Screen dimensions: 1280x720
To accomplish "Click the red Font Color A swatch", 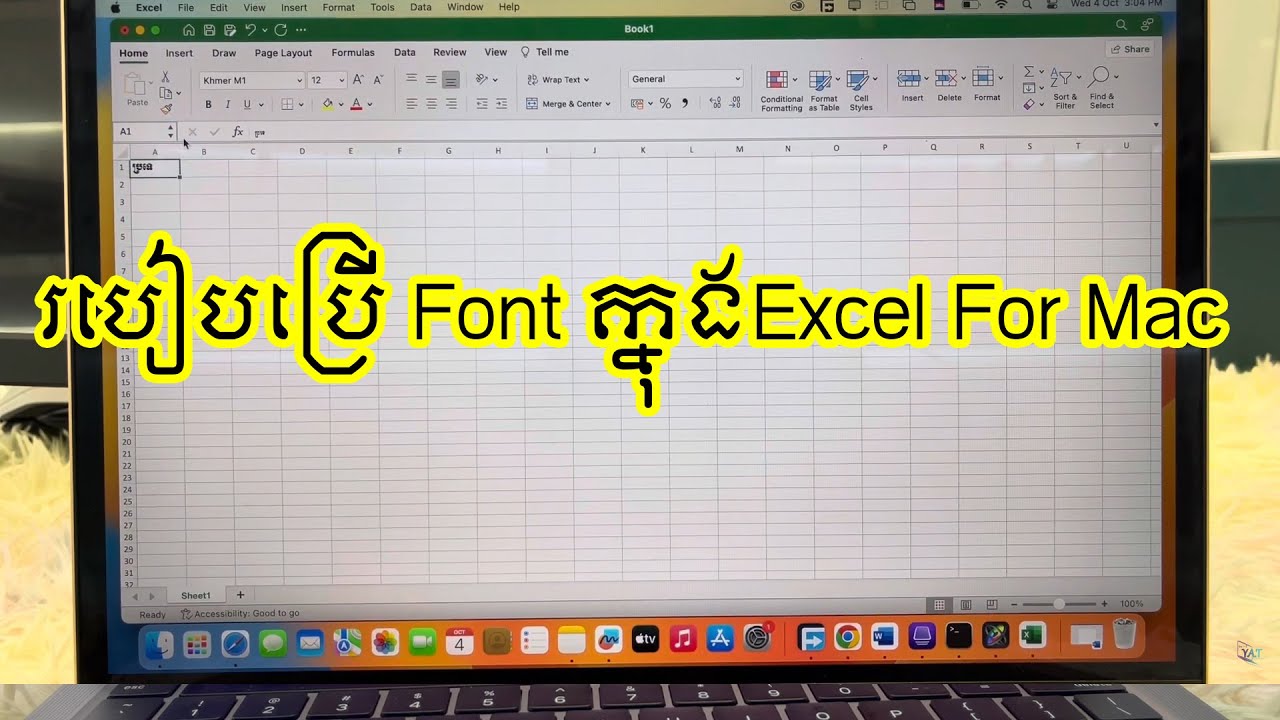I will 356,104.
